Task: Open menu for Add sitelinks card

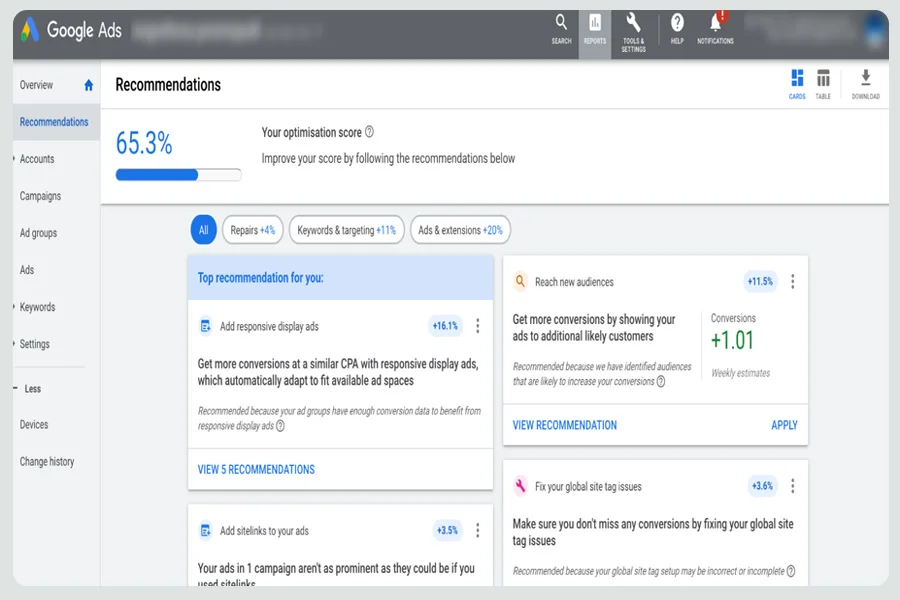Action: click(x=478, y=531)
